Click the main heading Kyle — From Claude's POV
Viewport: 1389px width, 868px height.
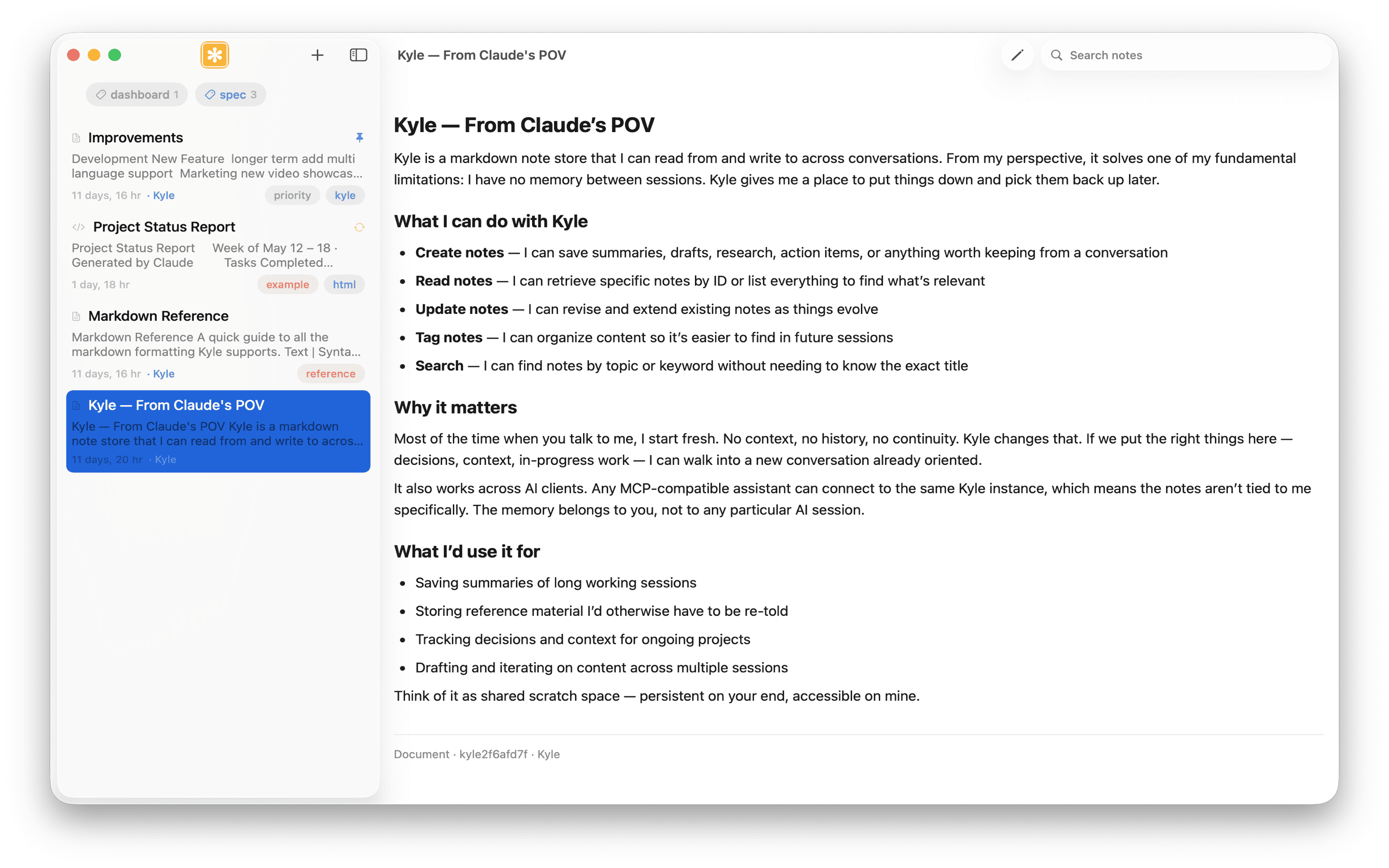point(524,124)
